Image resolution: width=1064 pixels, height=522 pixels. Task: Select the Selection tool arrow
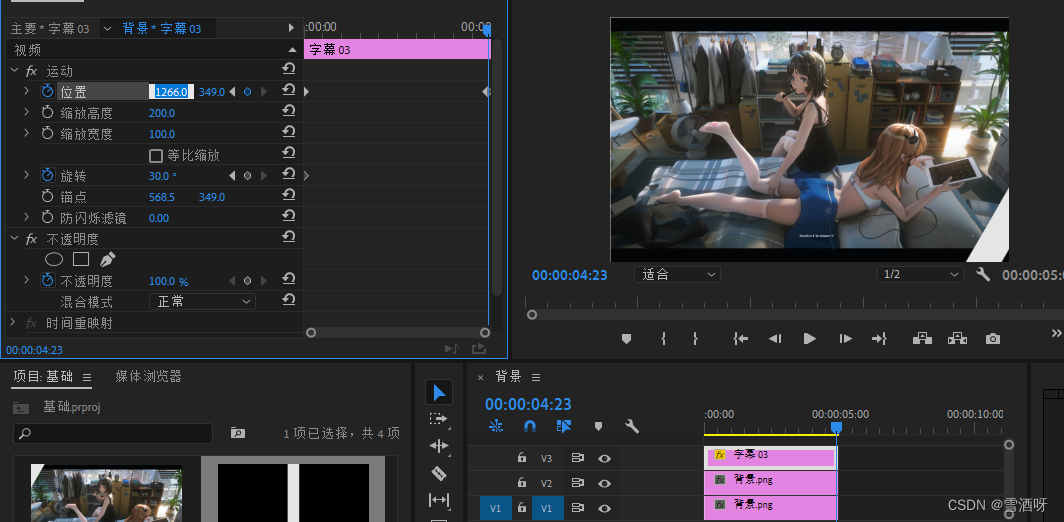[x=439, y=392]
